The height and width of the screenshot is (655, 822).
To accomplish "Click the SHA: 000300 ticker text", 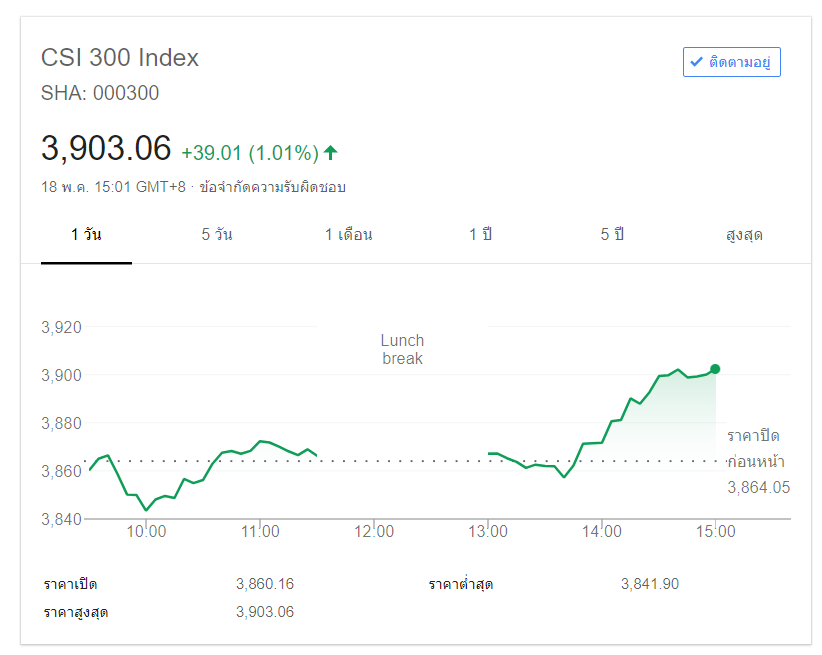I will [100, 93].
